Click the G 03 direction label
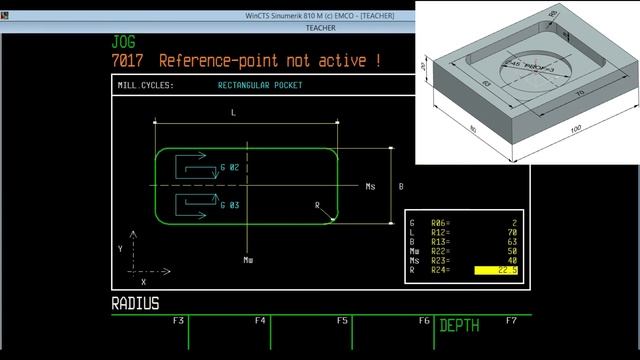 (x=230, y=205)
